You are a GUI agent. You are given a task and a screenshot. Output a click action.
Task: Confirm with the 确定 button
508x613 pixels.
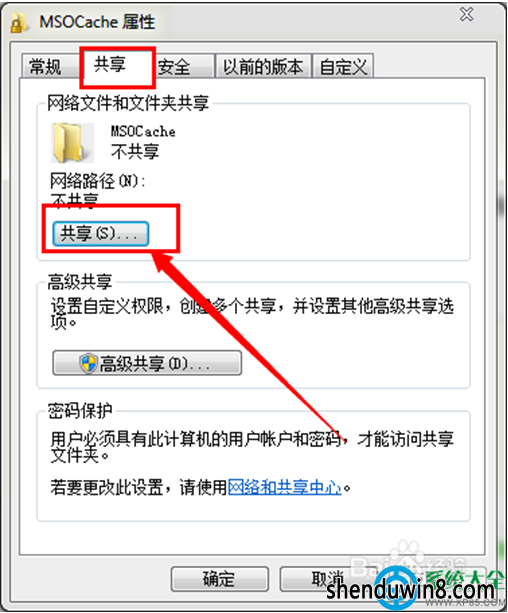[219, 579]
